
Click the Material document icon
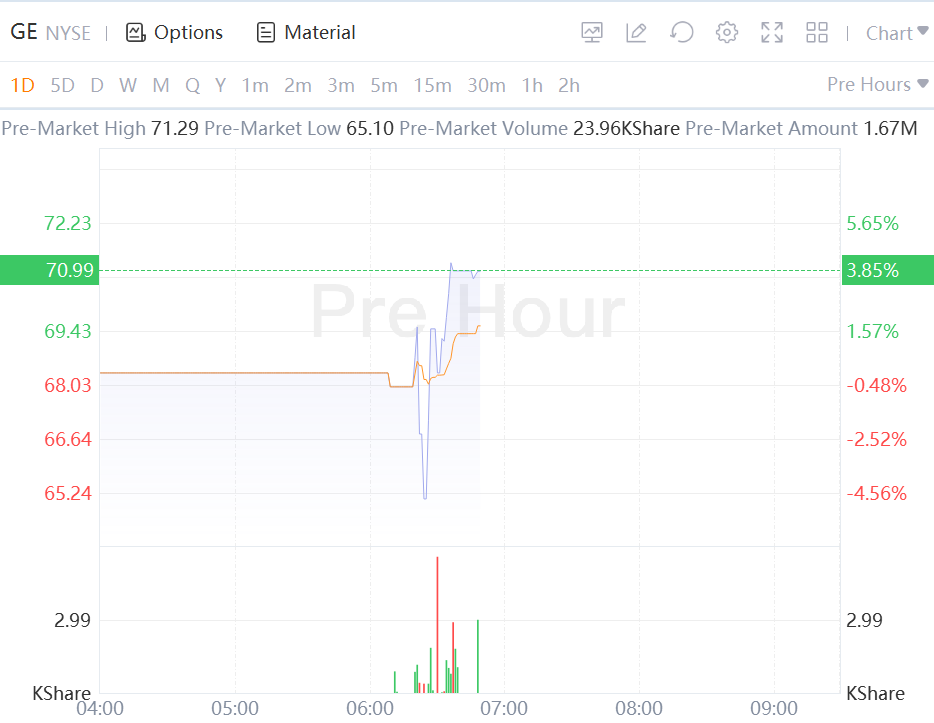click(266, 33)
